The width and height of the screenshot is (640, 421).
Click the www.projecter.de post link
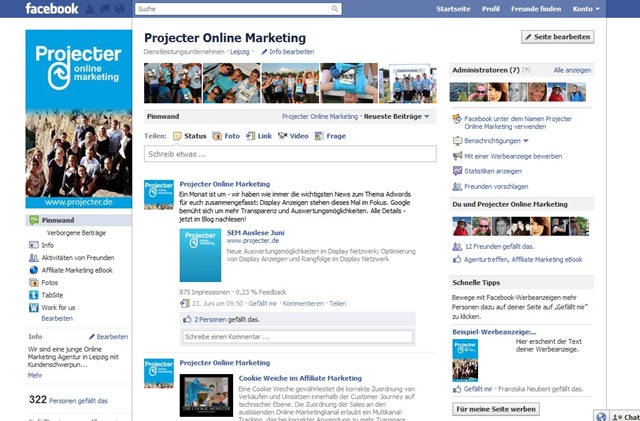[x=253, y=241]
